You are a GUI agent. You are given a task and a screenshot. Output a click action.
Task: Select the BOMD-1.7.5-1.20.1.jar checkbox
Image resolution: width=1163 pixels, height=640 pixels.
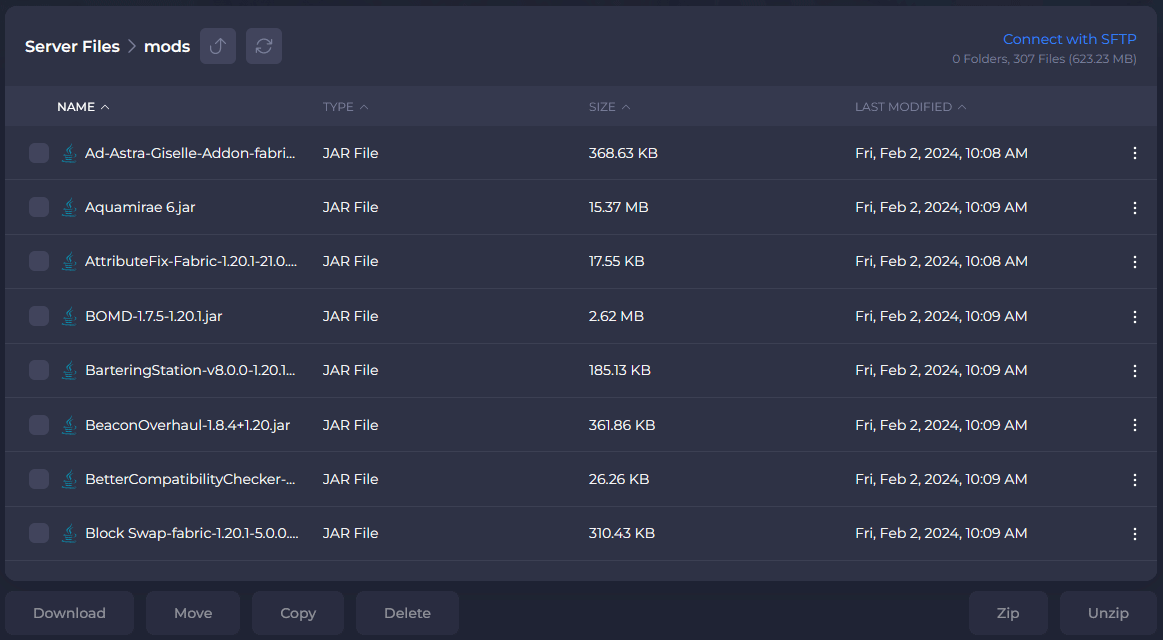pyautogui.click(x=39, y=316)
